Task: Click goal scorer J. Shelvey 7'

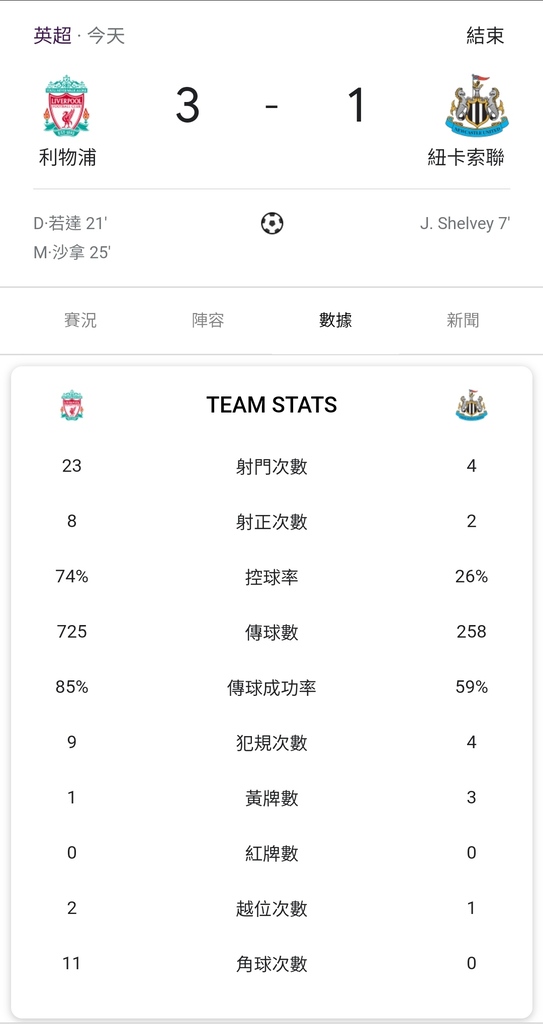Action: pyautogui.click(x=465, y=223)
